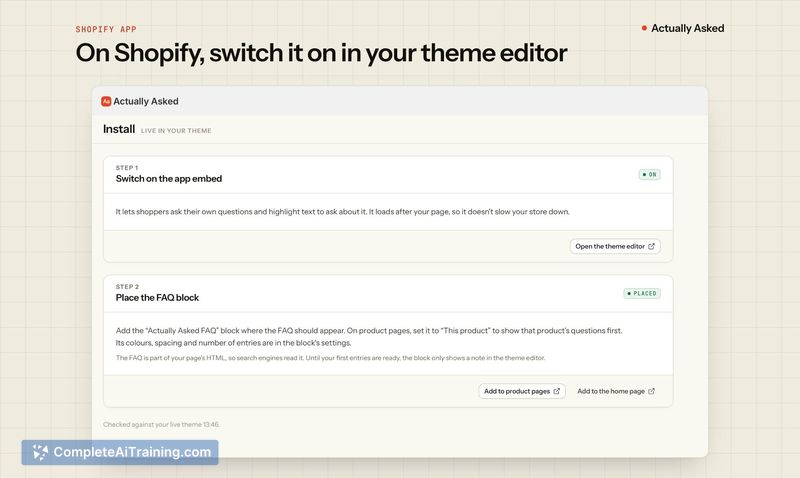Click the CompleteAiTraining.com watermark banner
800x478 pixels.
(120, 452)
